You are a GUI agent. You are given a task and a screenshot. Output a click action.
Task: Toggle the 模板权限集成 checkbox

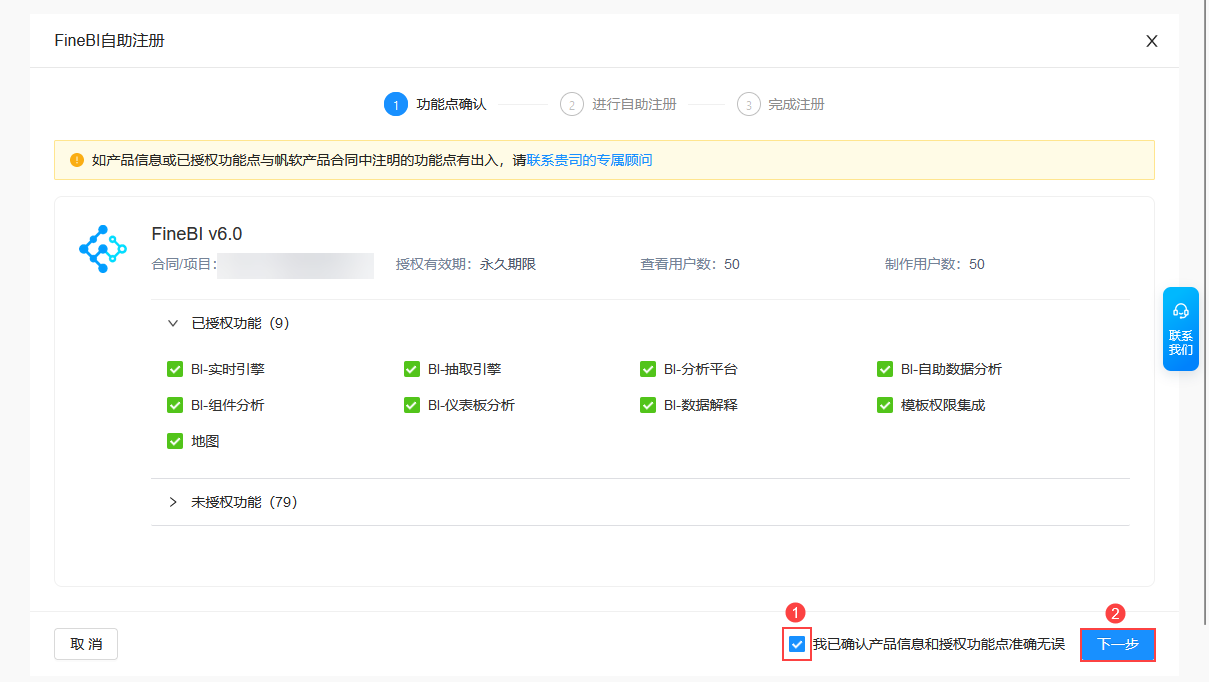884,405
